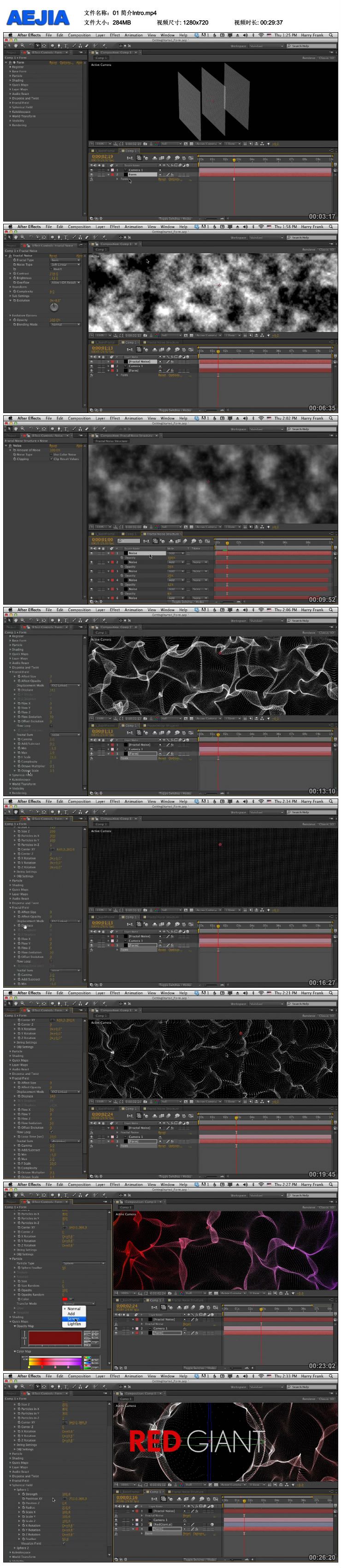Click Reset for Fractal Noise in 00:06:35 frame
This screenshot has width=341, height=1568.
tap(53, 256)
